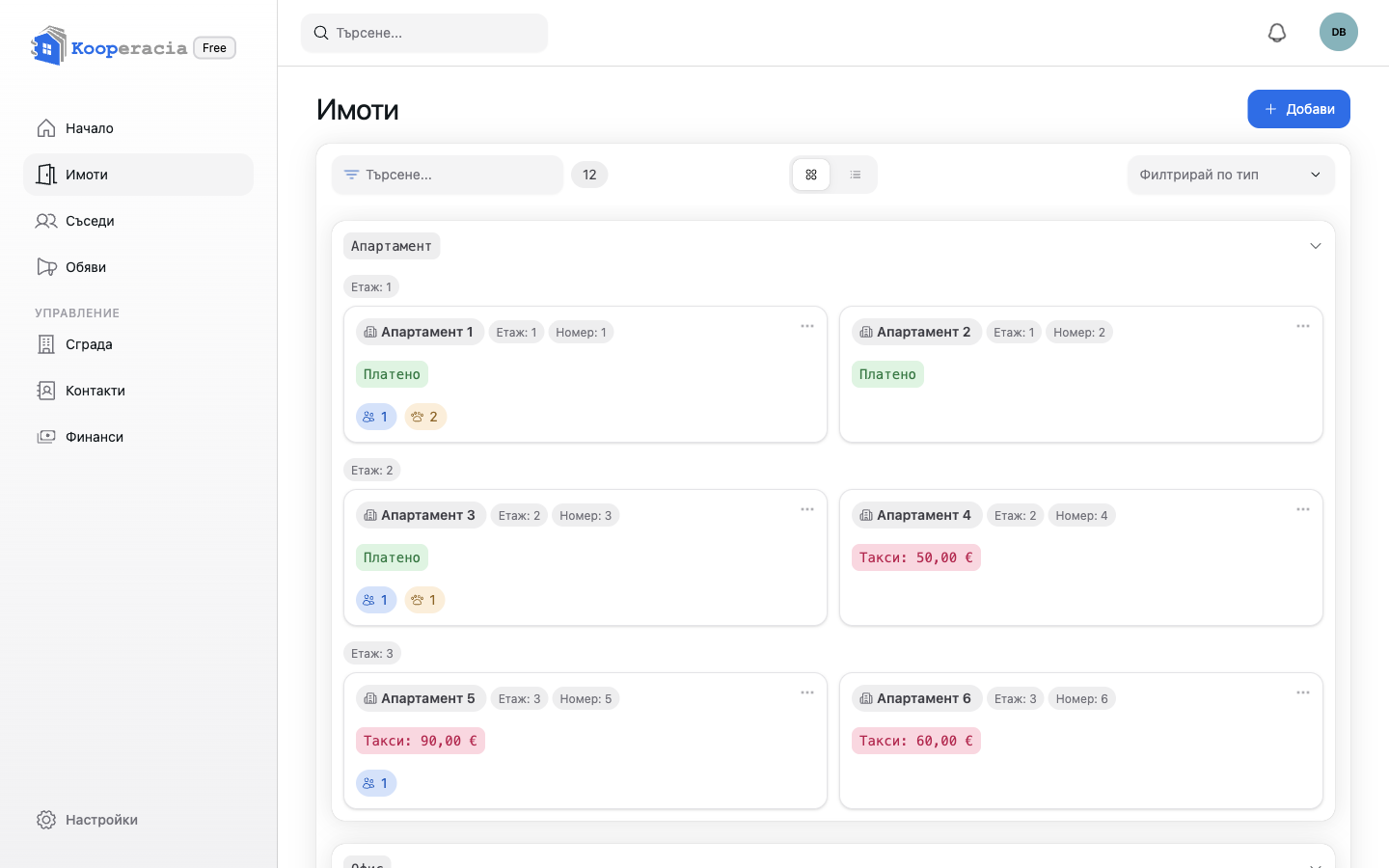The image size is (1389, 868).
Task: Select the Апартамент 2 title chip
Action: (916, 332)
